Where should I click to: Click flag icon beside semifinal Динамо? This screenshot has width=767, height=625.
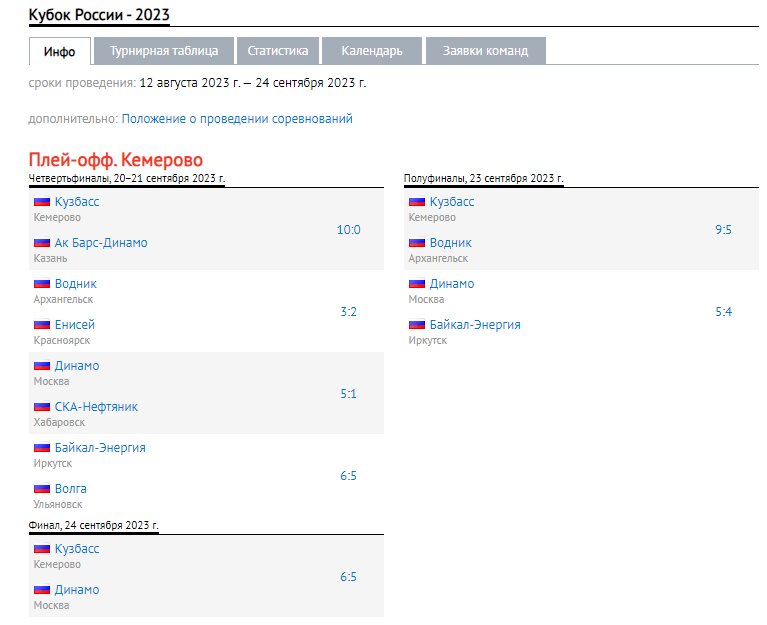pyautogui.click(x=417, y=284)
